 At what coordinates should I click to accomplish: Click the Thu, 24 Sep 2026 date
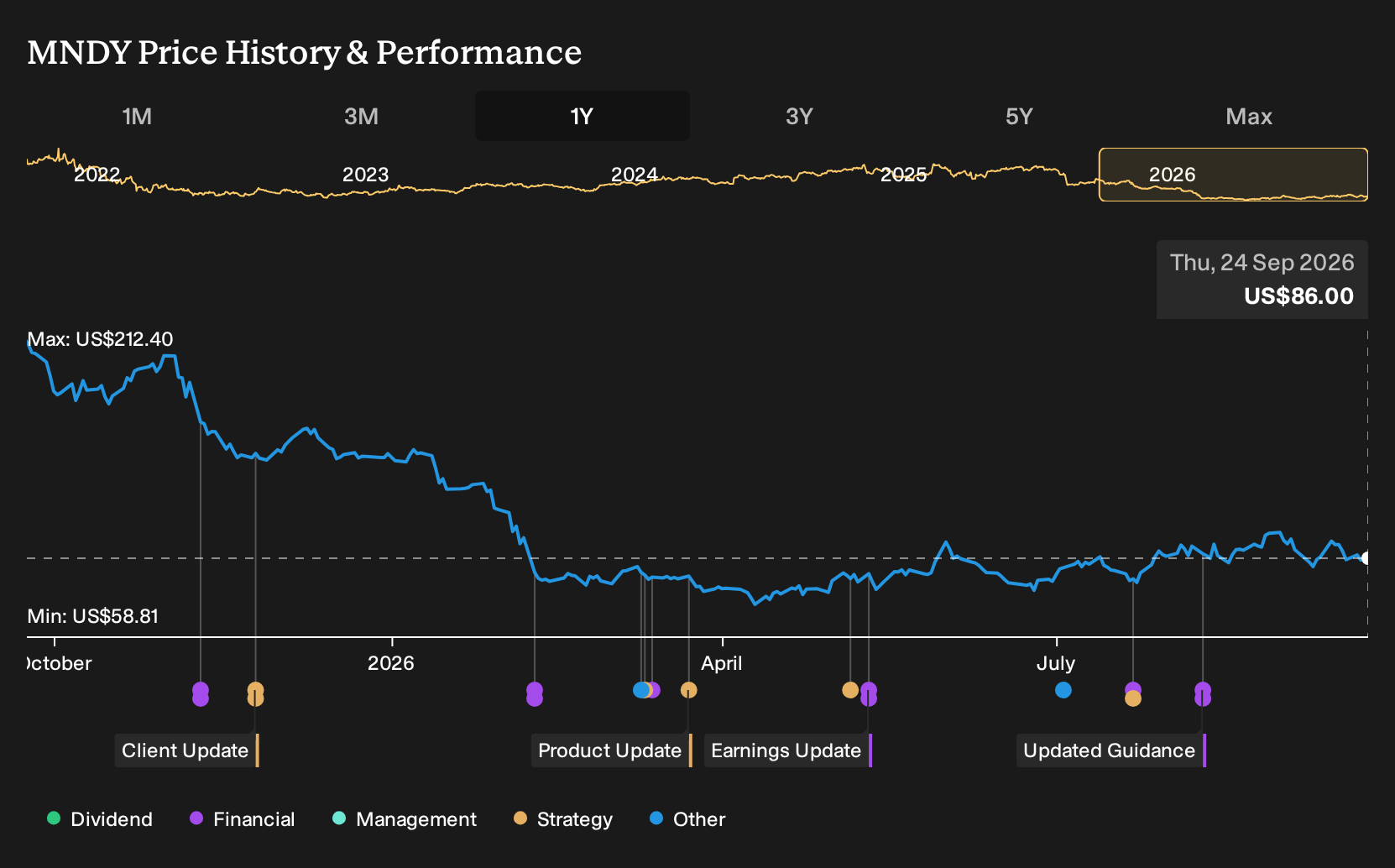pyautogui.click(x=1262, y=263)
